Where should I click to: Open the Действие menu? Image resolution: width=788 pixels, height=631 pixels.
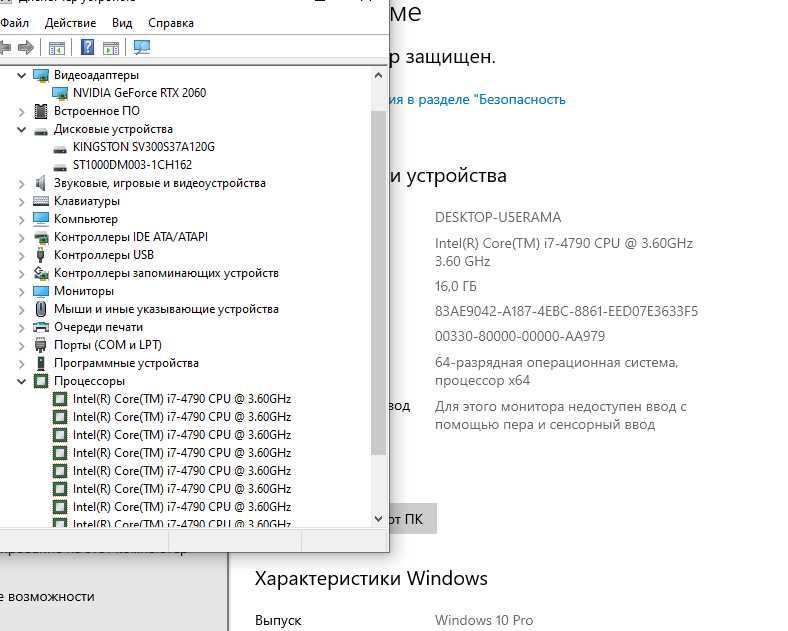70,23
